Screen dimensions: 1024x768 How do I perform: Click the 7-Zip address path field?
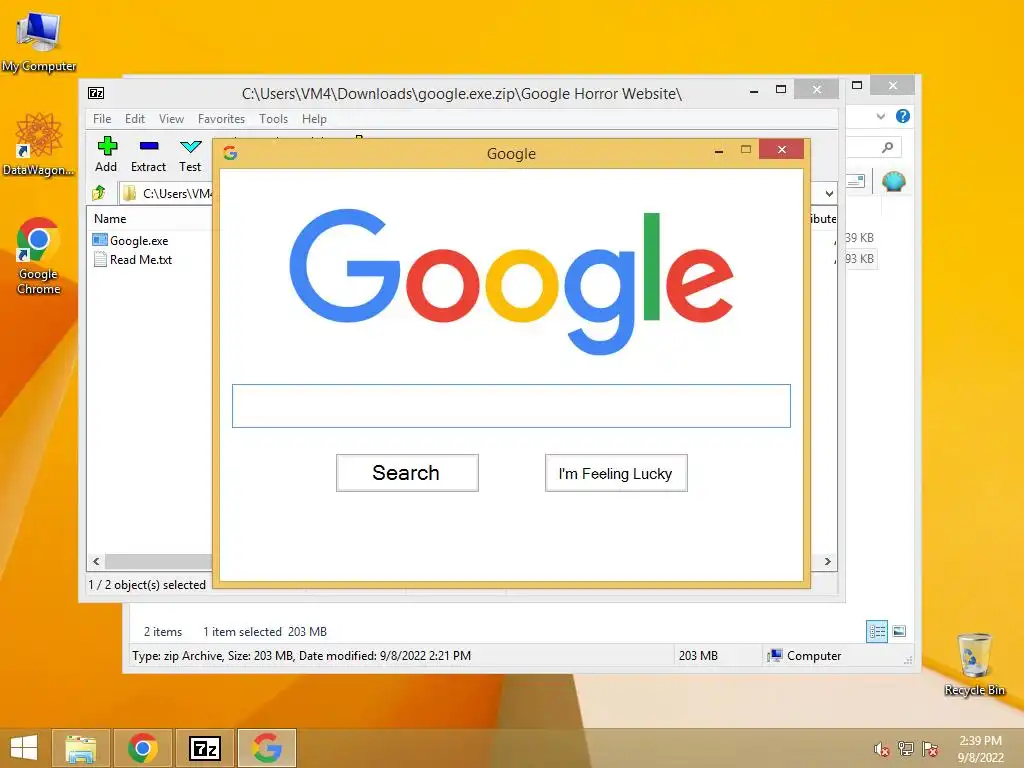pyautogui.click(x=167, y=193)
